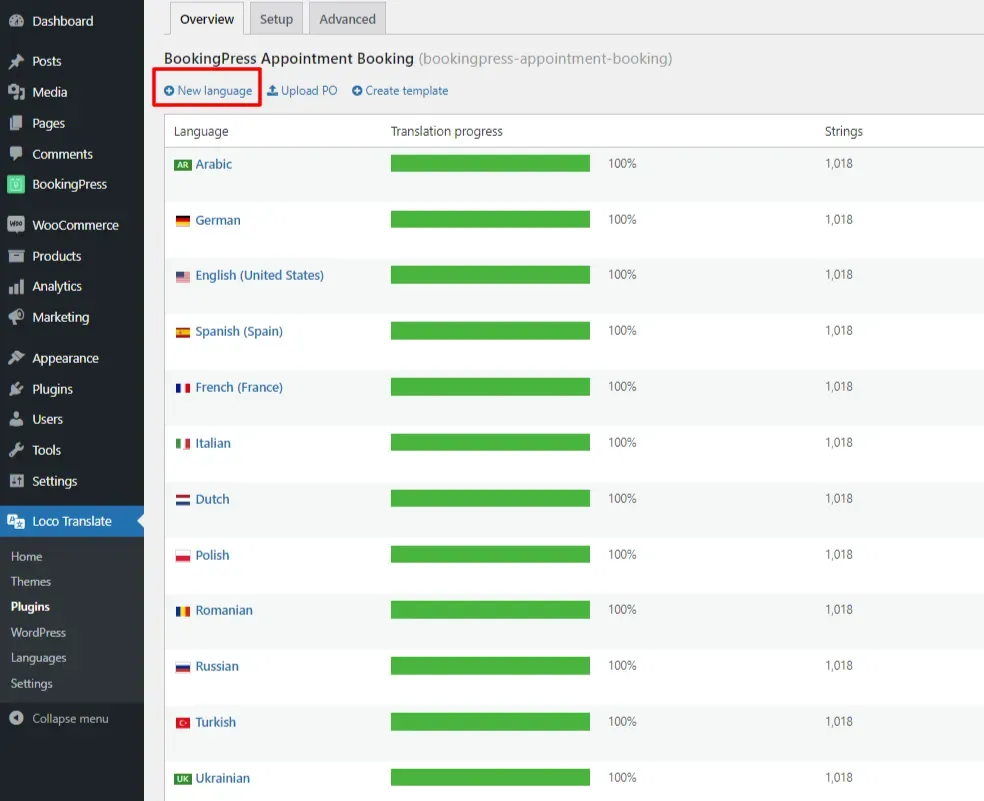Click the Marketing megaphone icon
This screenshot has width=984, height=801.
pos(16,317)
